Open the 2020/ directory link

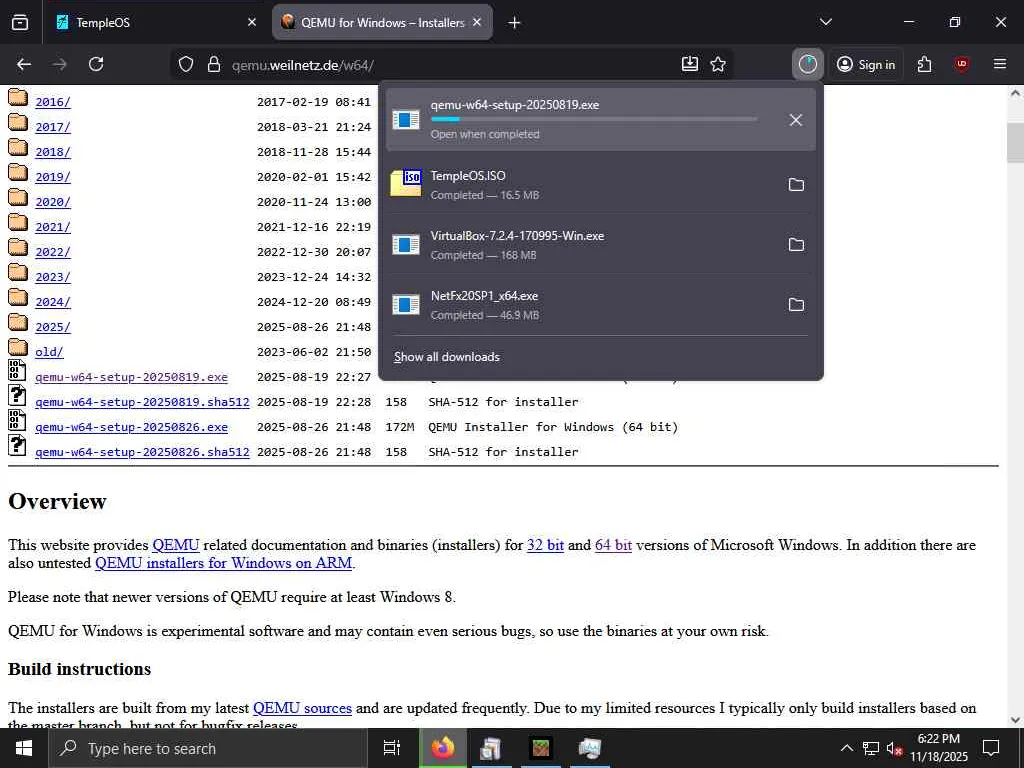click(x=53, y=202)
